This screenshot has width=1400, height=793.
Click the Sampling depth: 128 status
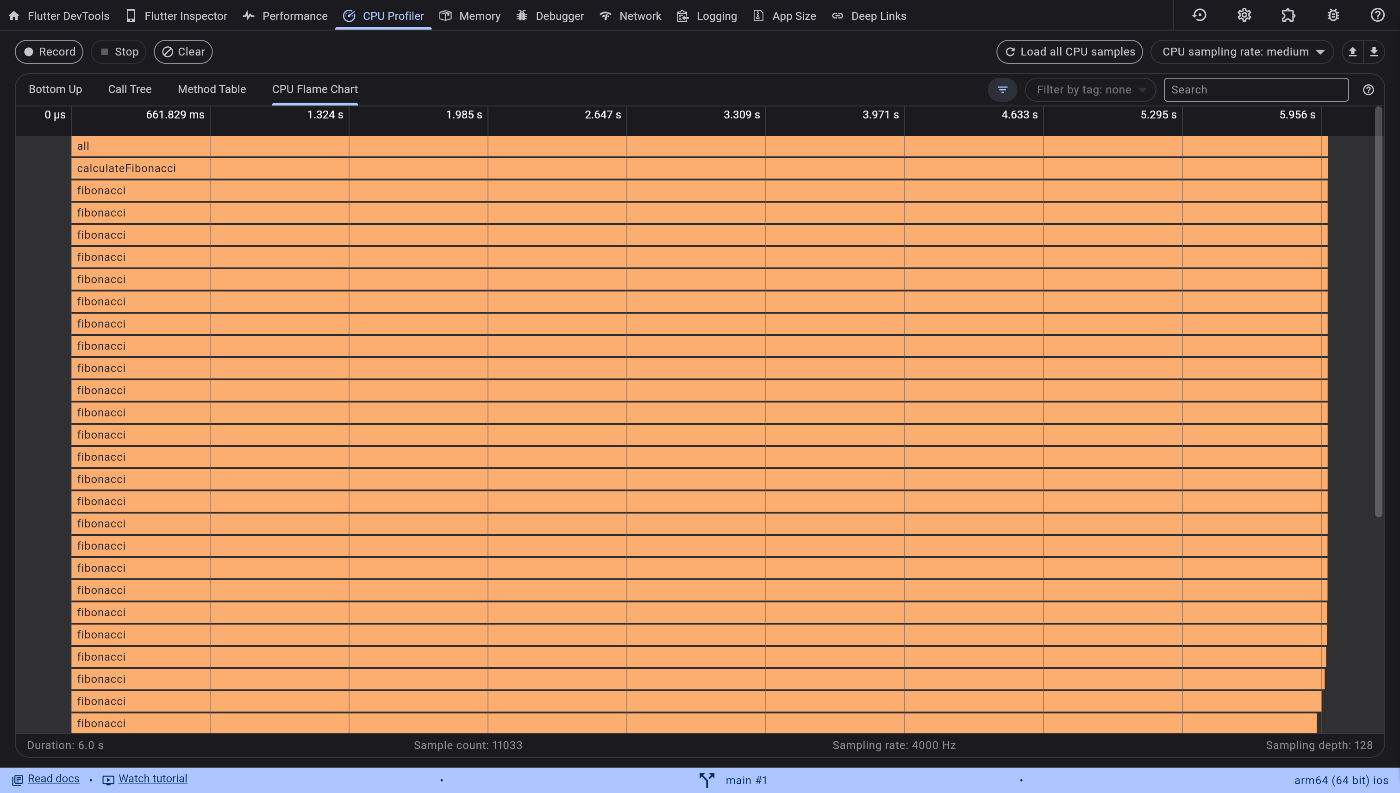pos(1319,745)
